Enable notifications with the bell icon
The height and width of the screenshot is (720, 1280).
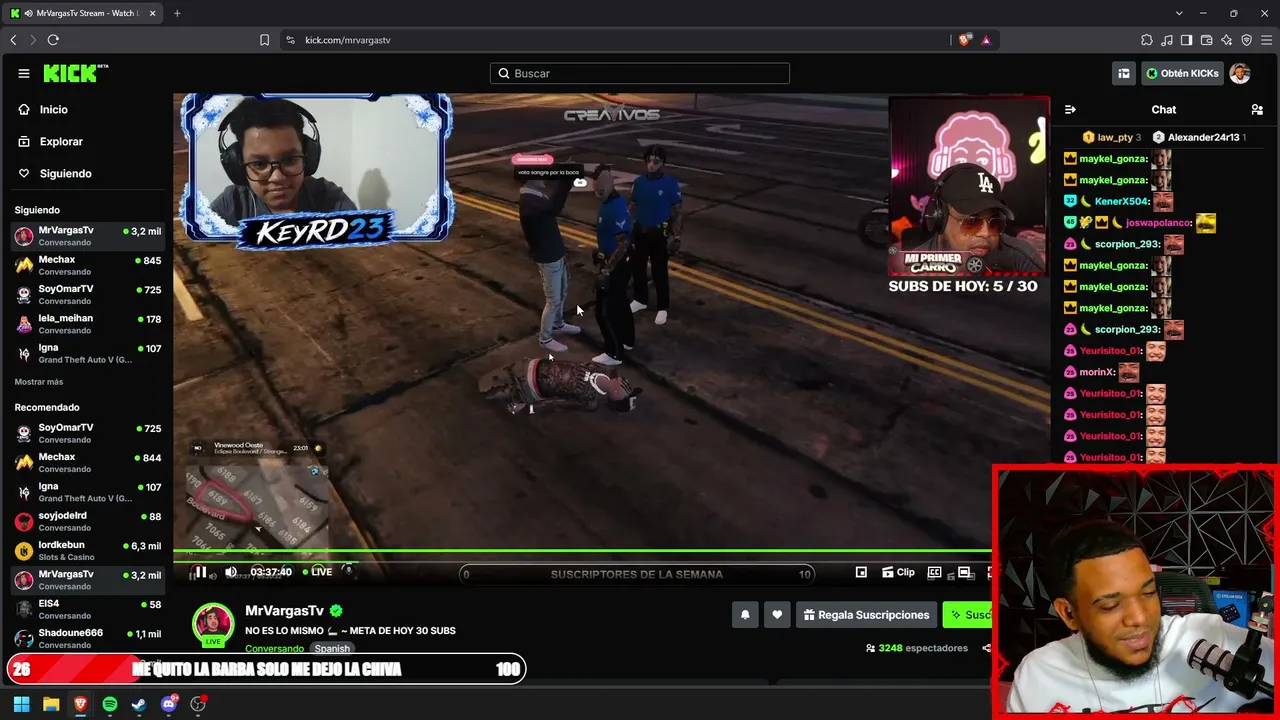coord(745,615)
